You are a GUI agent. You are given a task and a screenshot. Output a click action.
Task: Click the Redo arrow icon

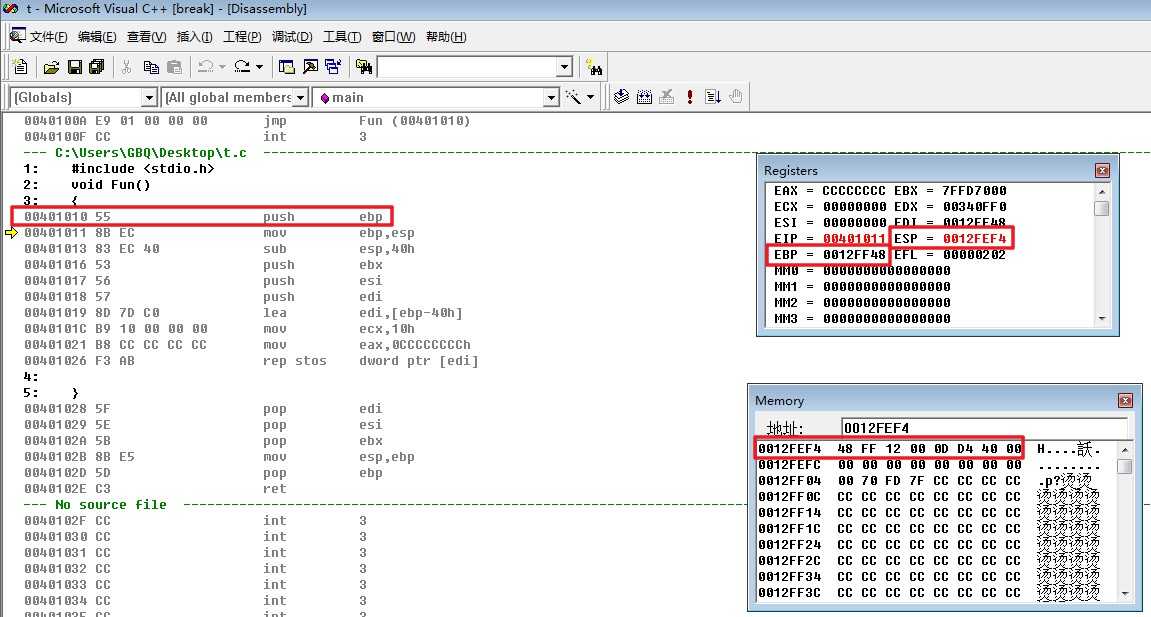point(242,67)
